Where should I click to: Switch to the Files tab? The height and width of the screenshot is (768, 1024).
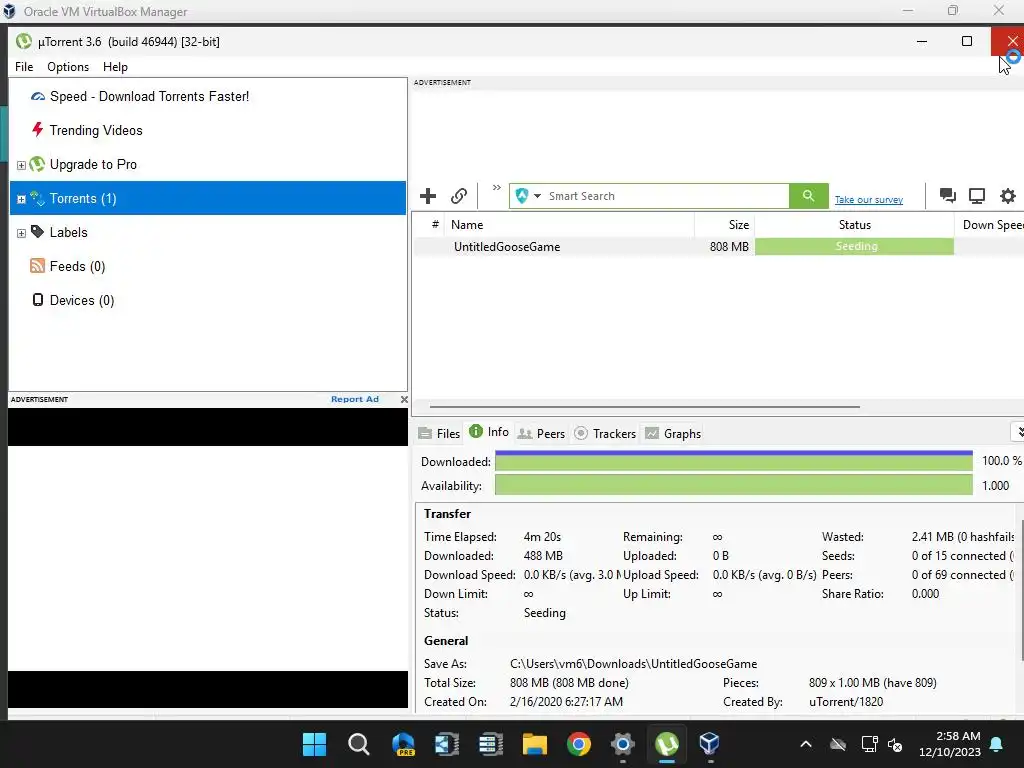440,434
